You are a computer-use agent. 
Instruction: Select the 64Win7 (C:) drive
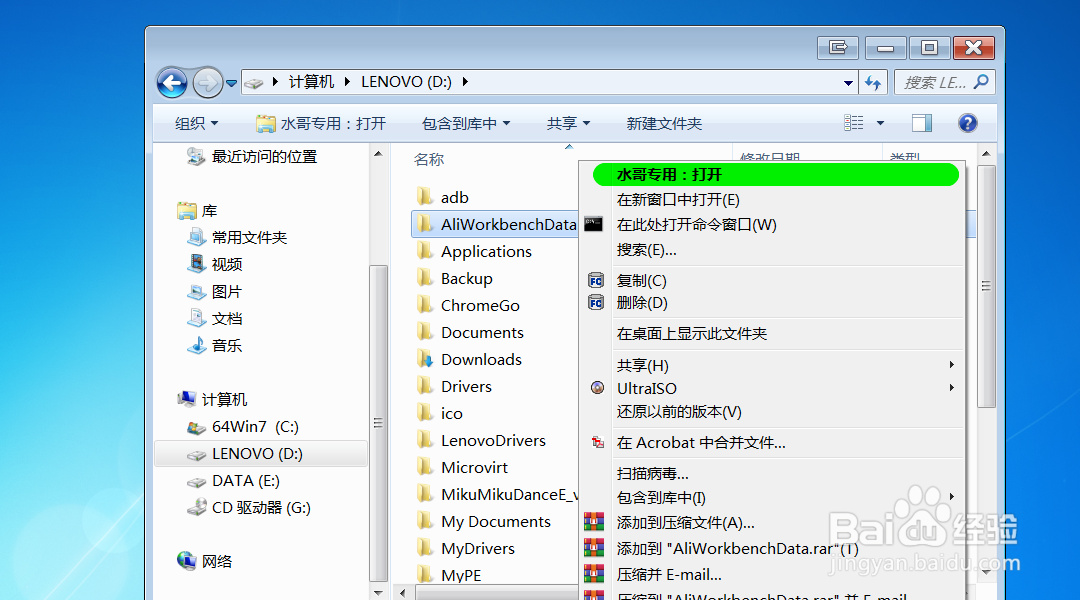point(243,426)
